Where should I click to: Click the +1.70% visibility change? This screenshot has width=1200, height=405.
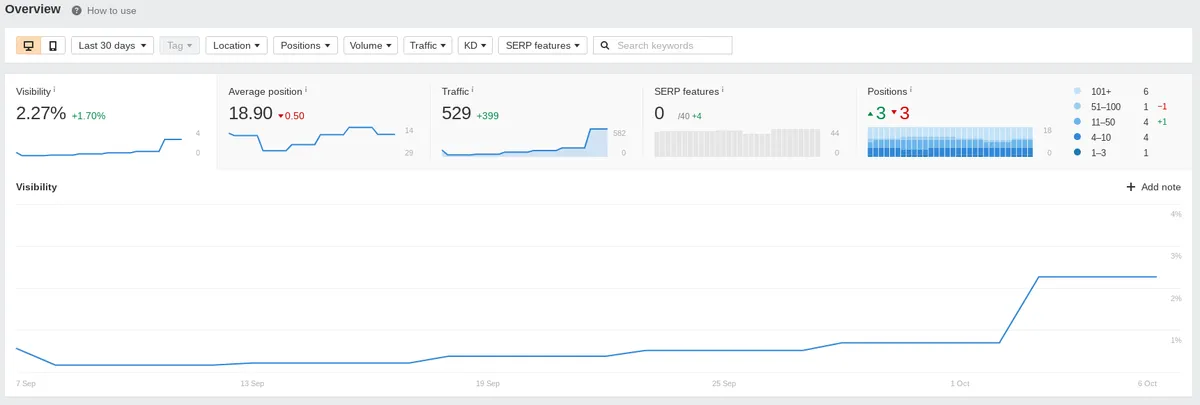point(88,116)
